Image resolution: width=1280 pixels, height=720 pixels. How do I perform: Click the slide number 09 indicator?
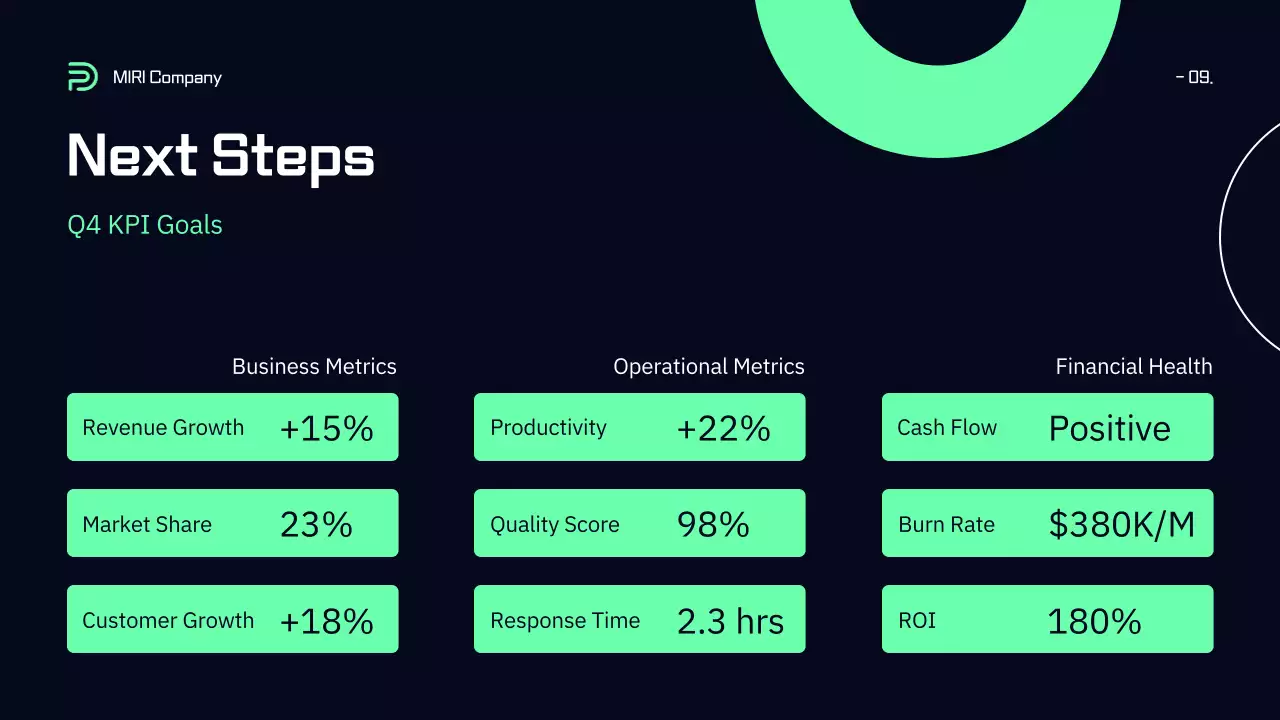1195,77
